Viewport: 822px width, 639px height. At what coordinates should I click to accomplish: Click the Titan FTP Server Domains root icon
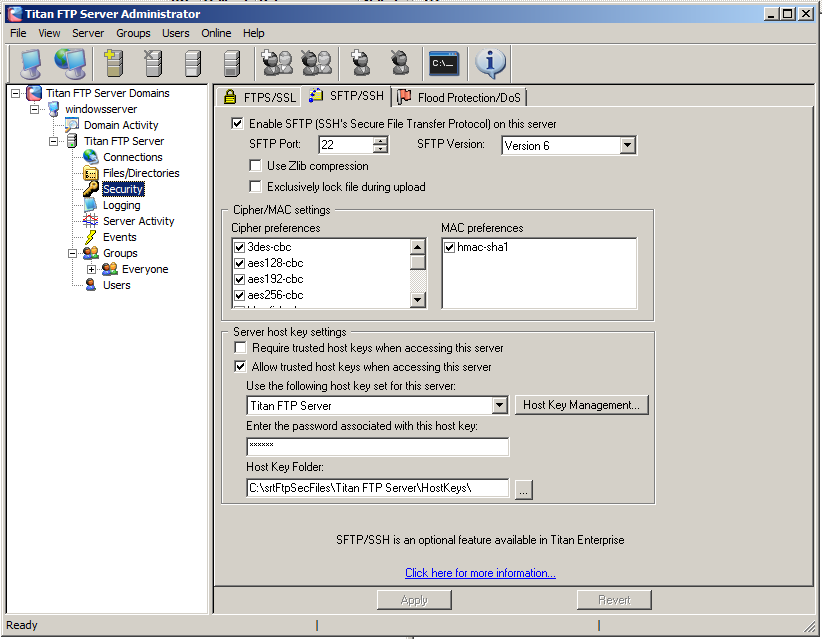click(x=34, y=93)
